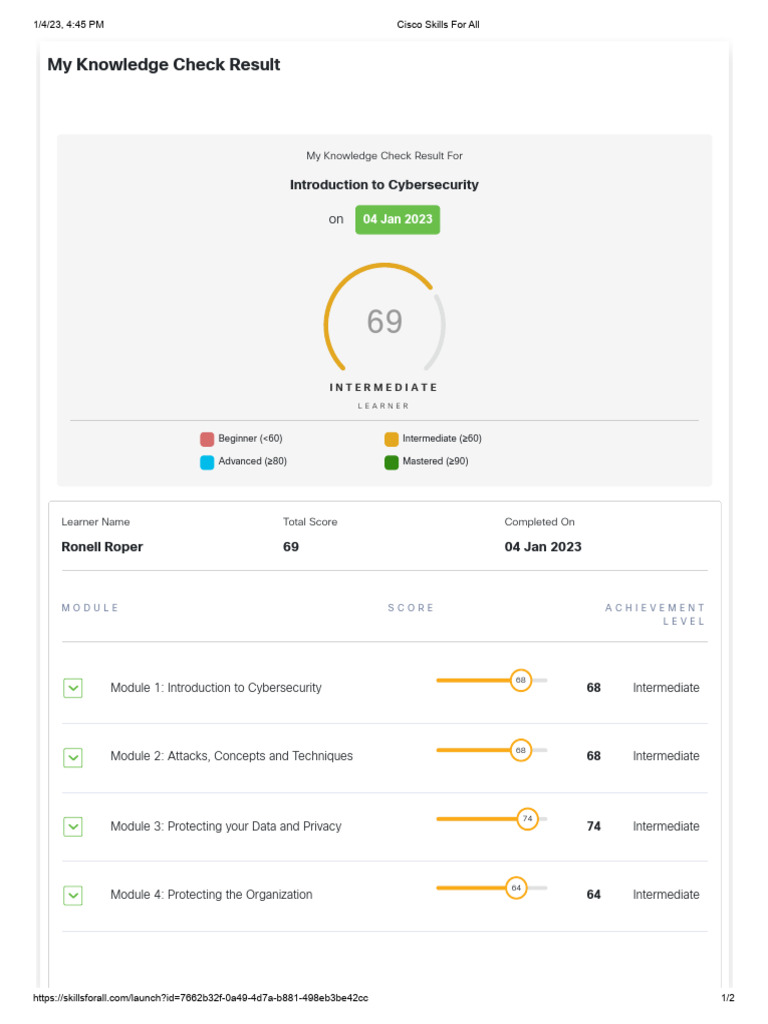This screenshot has width=768, height=1024.
Task: Click the Module 2 score slider handle
Action: 520,750
